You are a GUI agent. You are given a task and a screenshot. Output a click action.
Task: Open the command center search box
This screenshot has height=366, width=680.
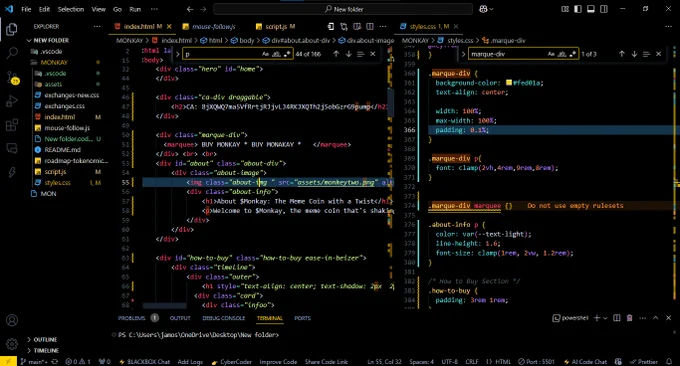click(343, 9)
